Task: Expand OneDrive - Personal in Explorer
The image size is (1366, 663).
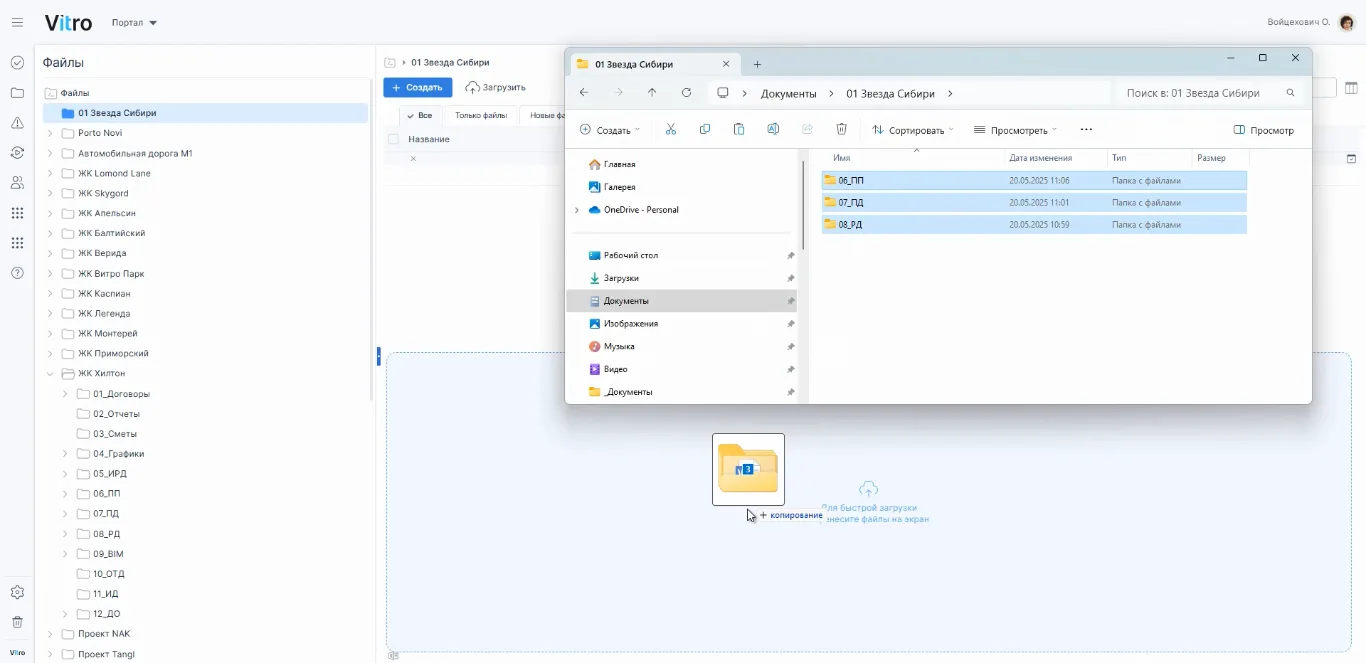Action: point(577,210)
